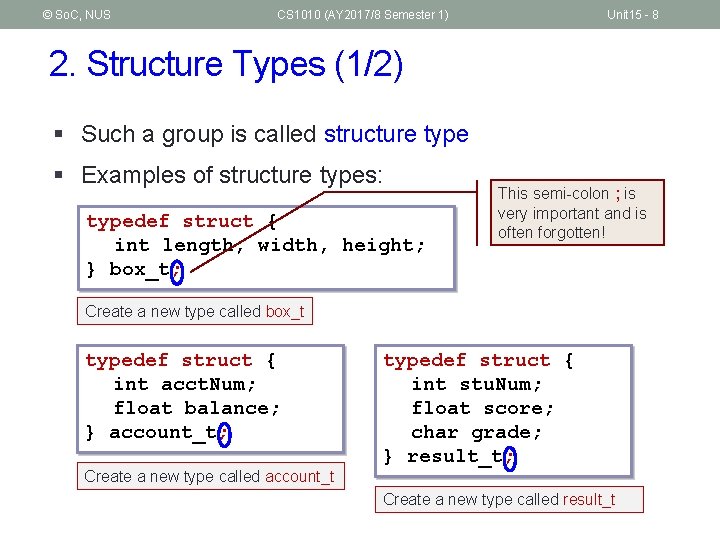Click the code line "char grade;"

[477, 432]
